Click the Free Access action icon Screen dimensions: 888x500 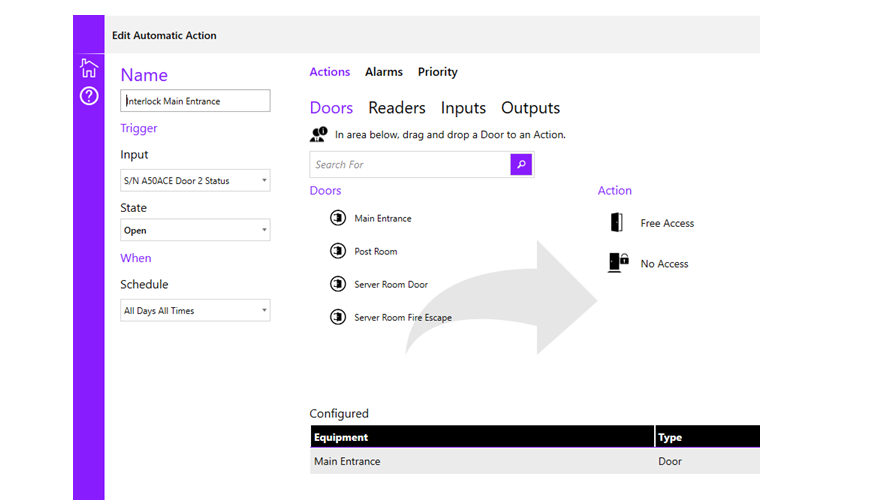[617, 223]
